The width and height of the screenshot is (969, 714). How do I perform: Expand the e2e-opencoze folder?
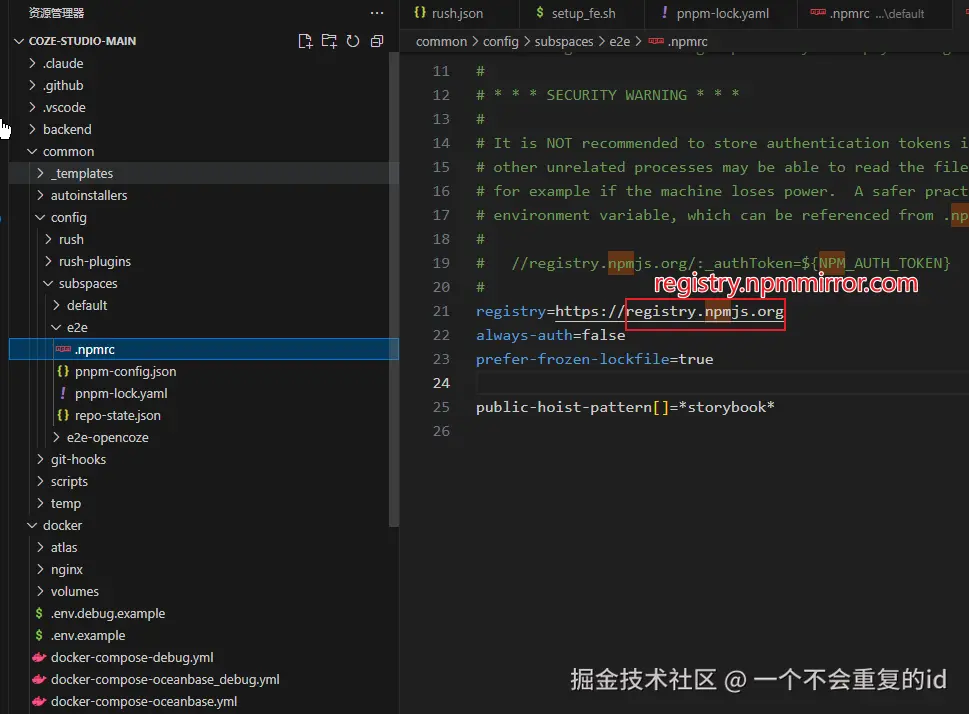pyautogui.click(x=56, y=437)
